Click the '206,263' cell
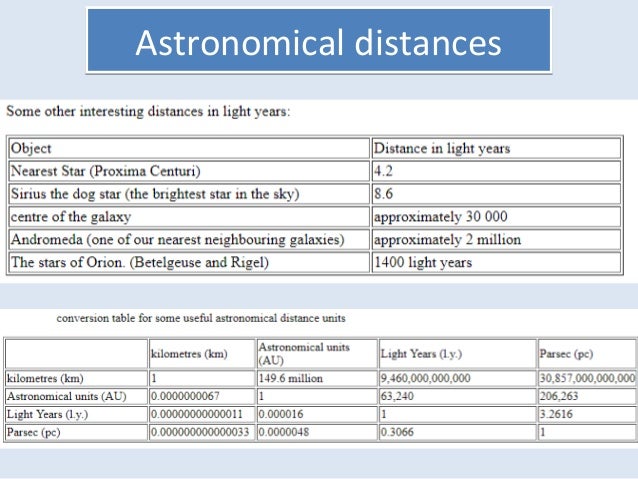The image size is (638, 479). pyautogui.click(x=587, y=396)
